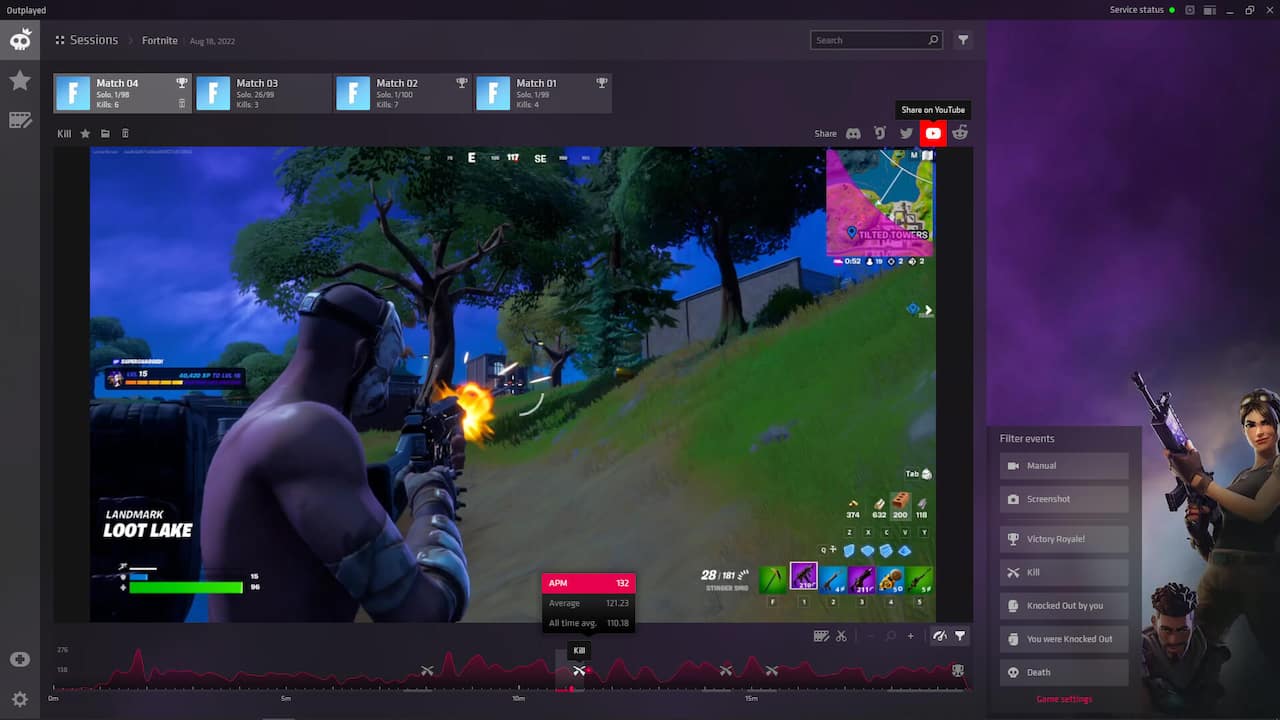Click Service status indicator
Viewport: 1280px width, 720px height.
coord(1142,10)
